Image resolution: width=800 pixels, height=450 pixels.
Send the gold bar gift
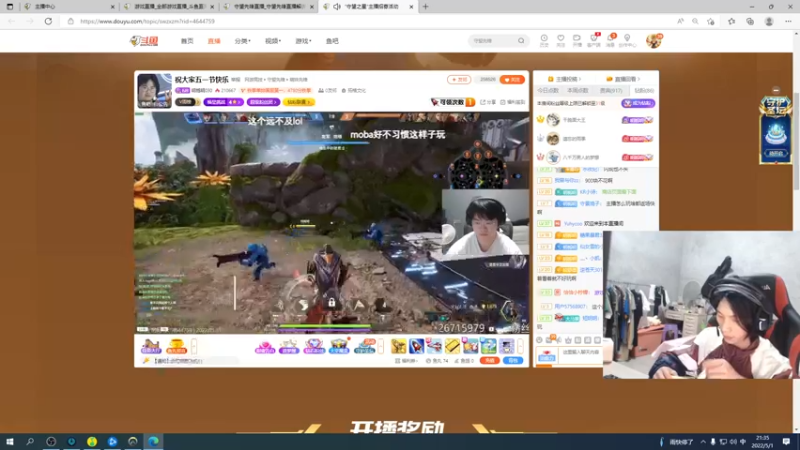[452, 346]
